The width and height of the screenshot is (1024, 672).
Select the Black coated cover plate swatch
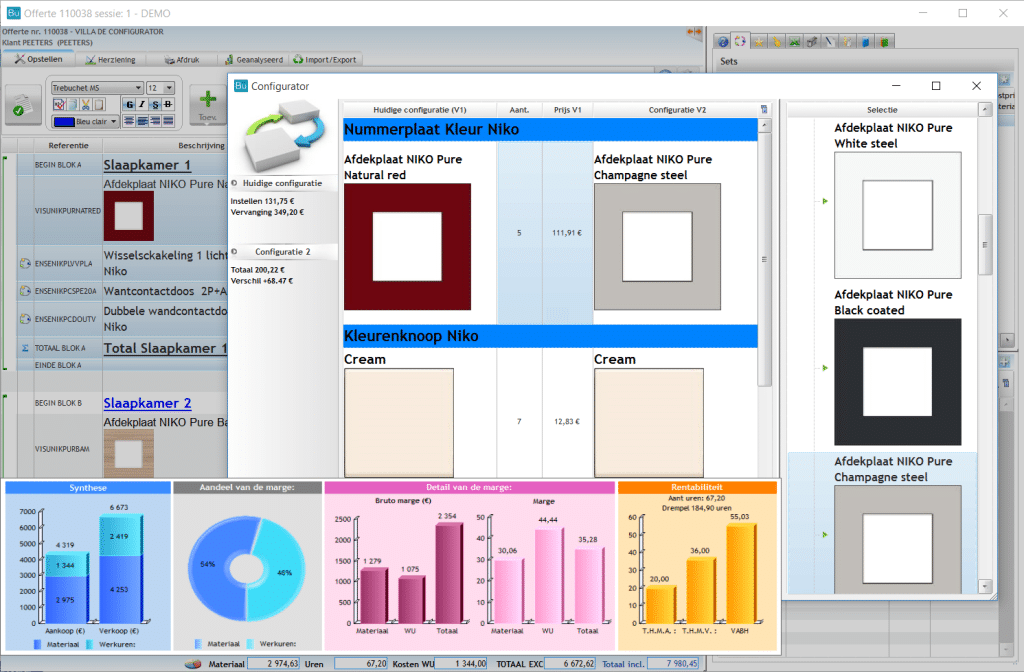[x=897, y=368]
